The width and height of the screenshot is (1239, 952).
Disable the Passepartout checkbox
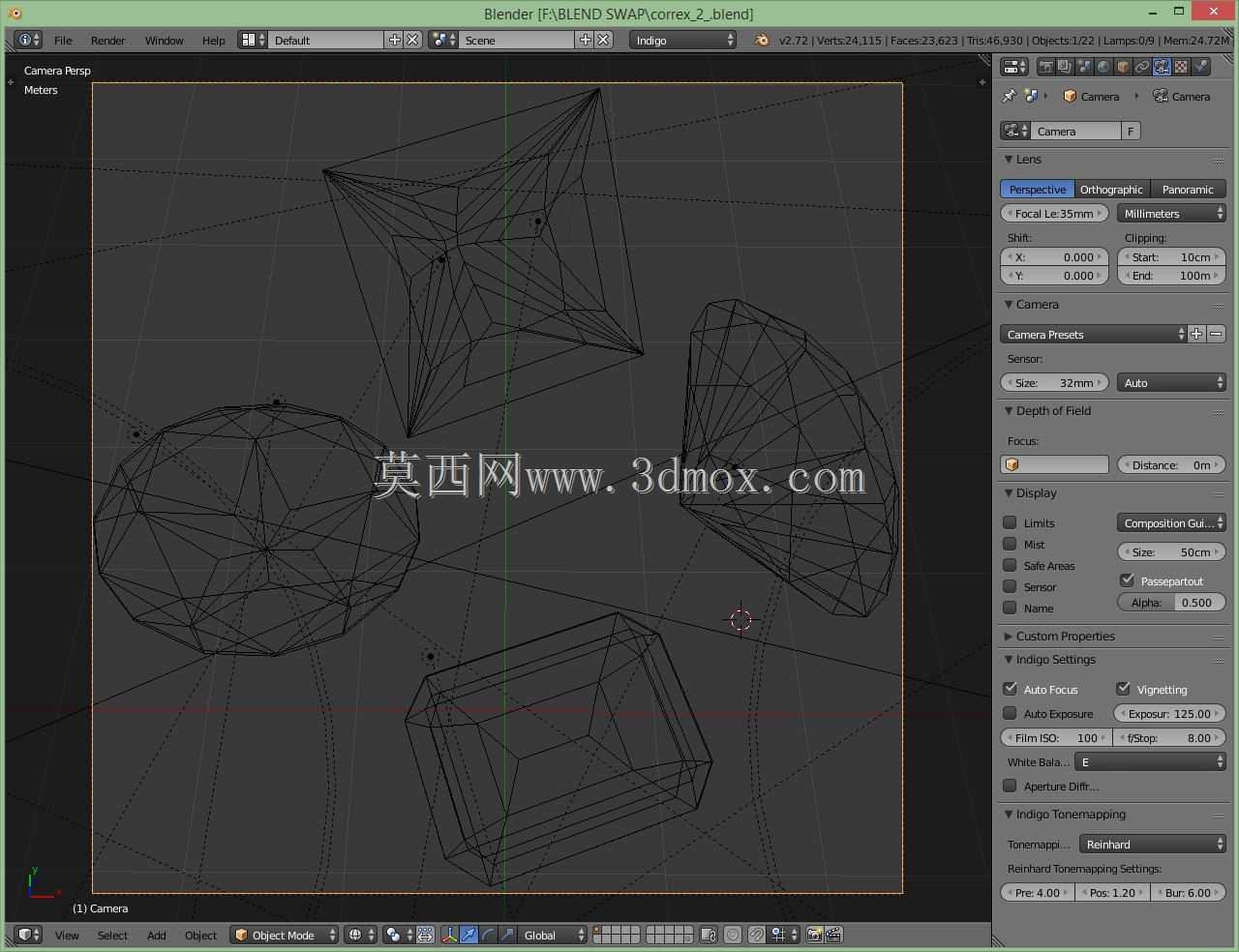click(1127, 580)
